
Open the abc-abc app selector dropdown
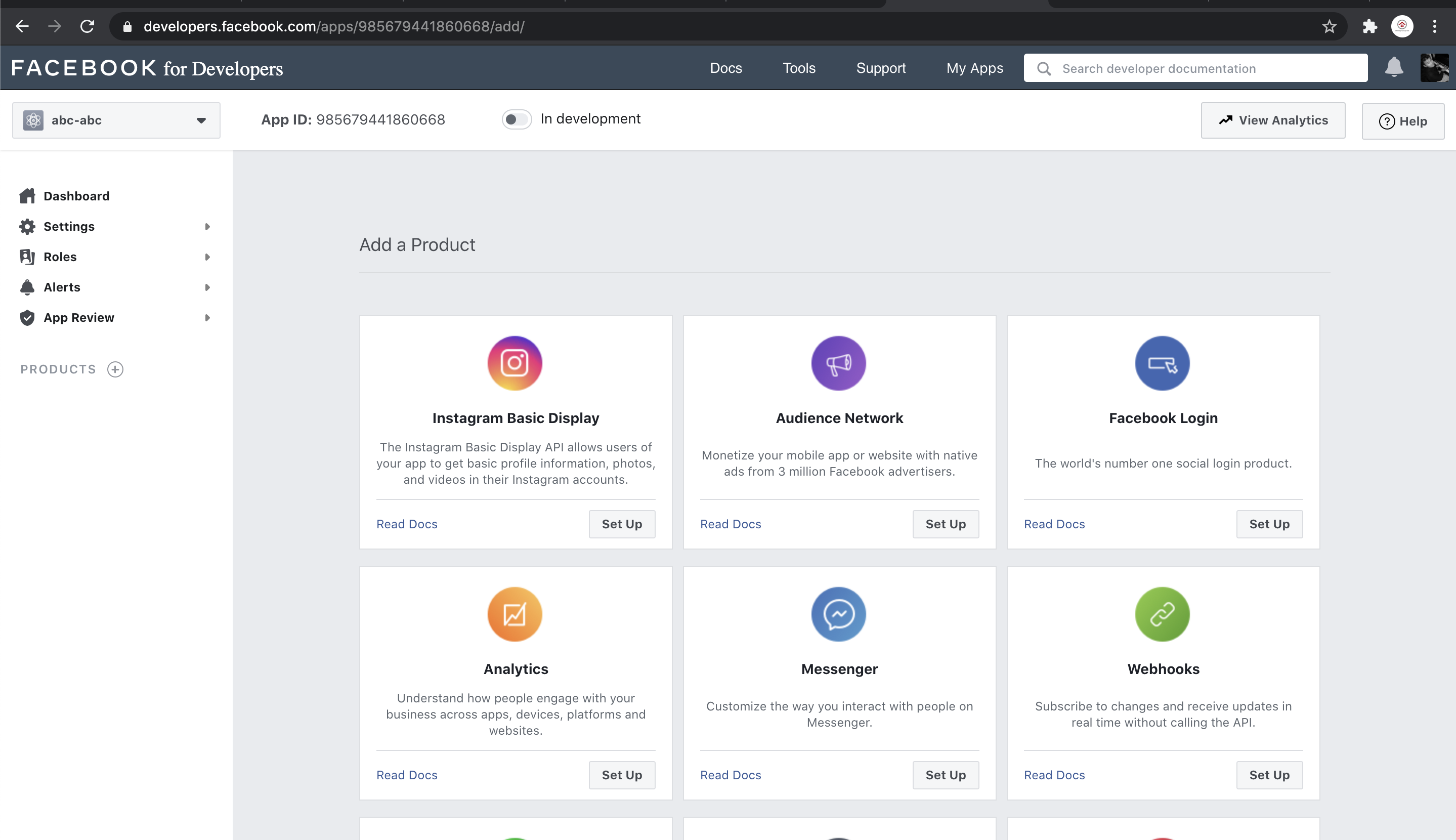pyautogui.click(x=116, y=120)
